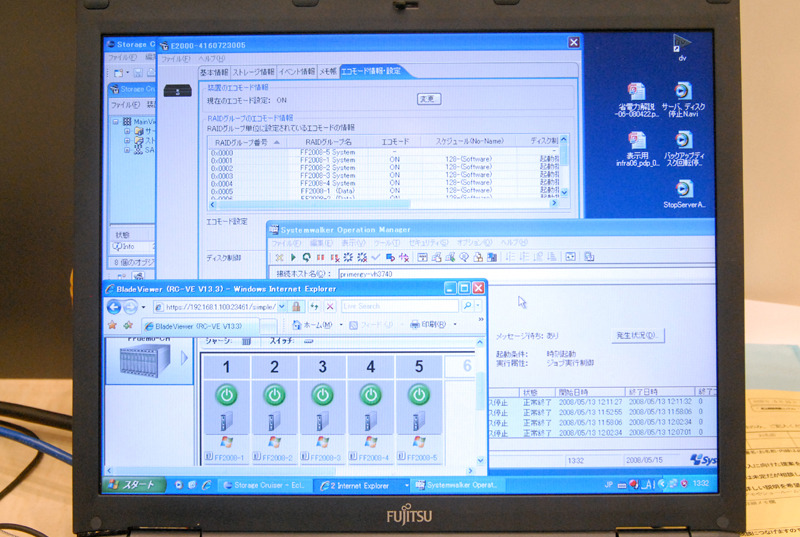
Task: Go back in Internet Explorer
Action: click(x=114, y=306)
